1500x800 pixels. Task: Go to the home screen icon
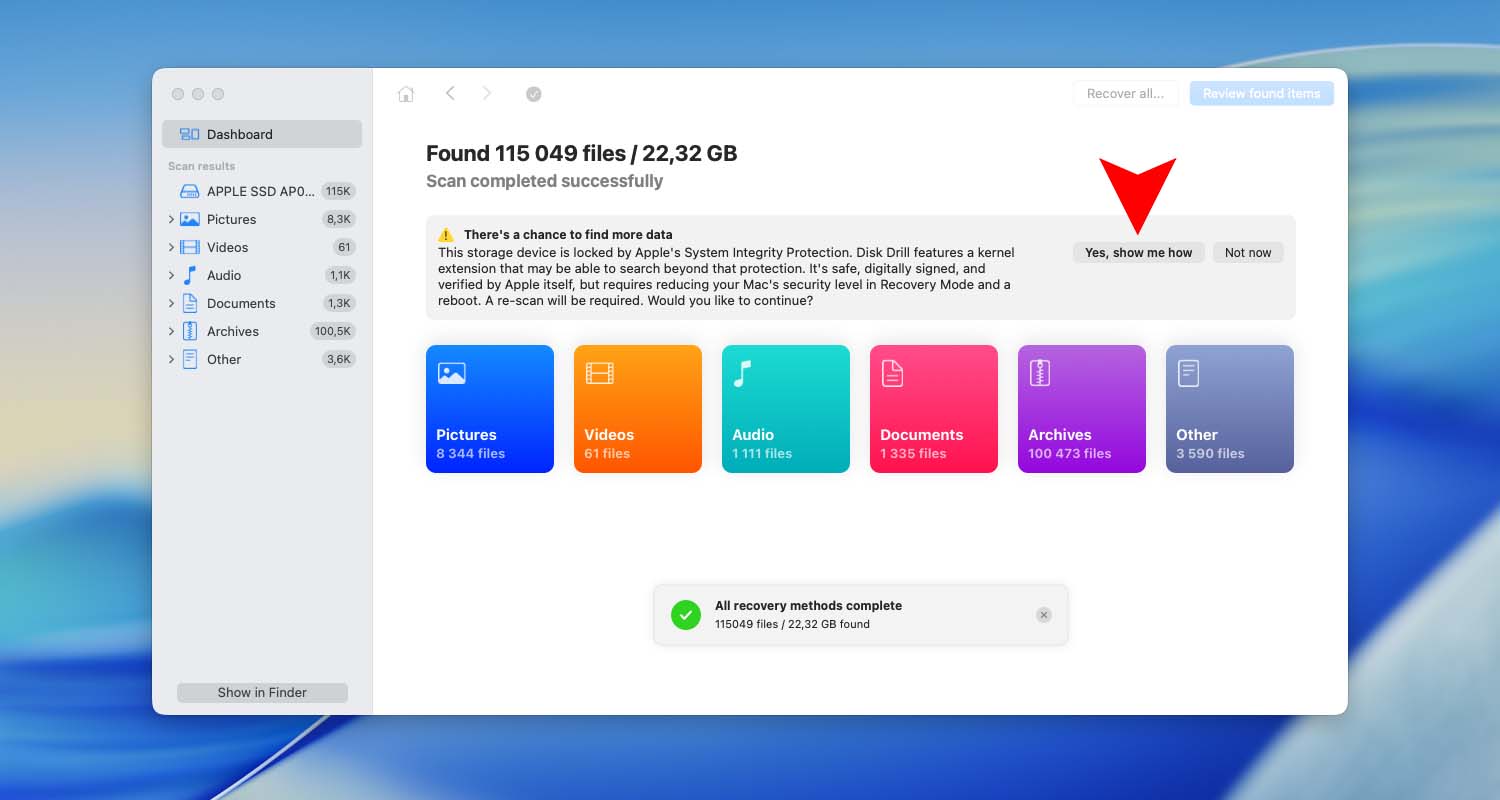pyautogui.click(x=406, y=94)
